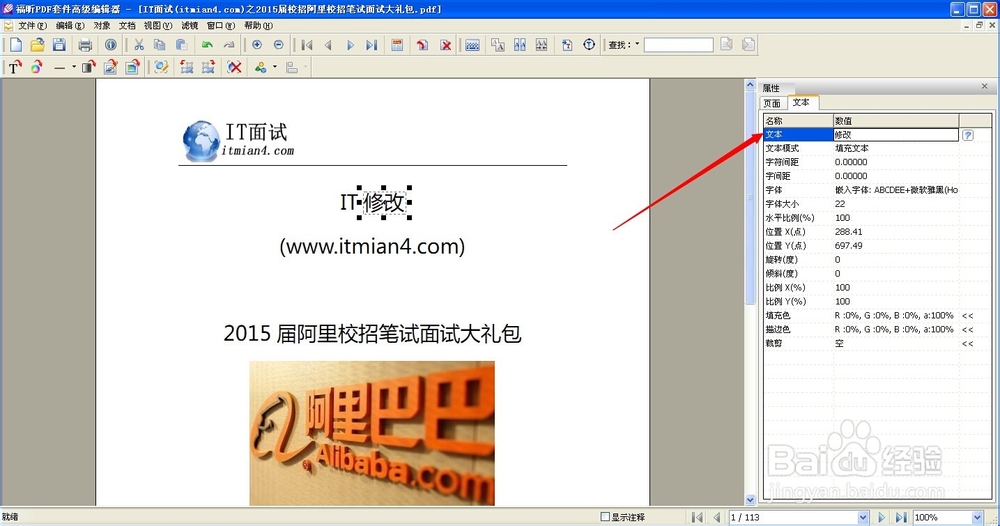Open line tool dropdown arrow
Screen dimensions: 1000x526
[x=74, y=67]
